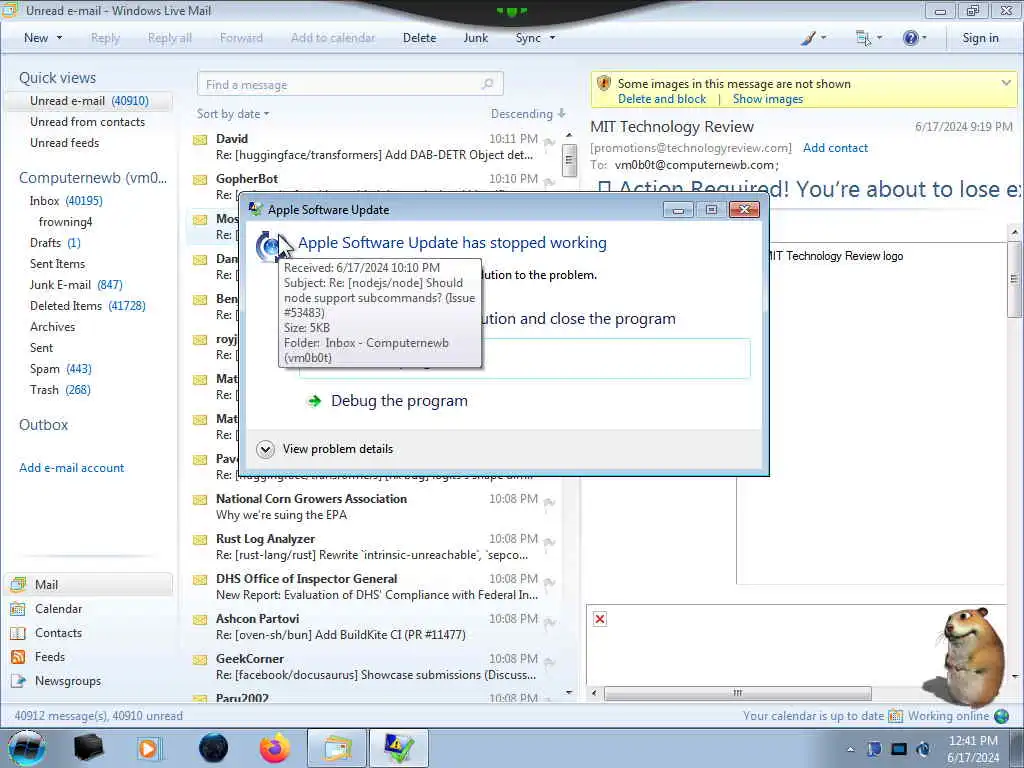This screenshot has width=1024, height=768.
Task: Collapse the images warning bar chevron
Action: point(1006,83)
